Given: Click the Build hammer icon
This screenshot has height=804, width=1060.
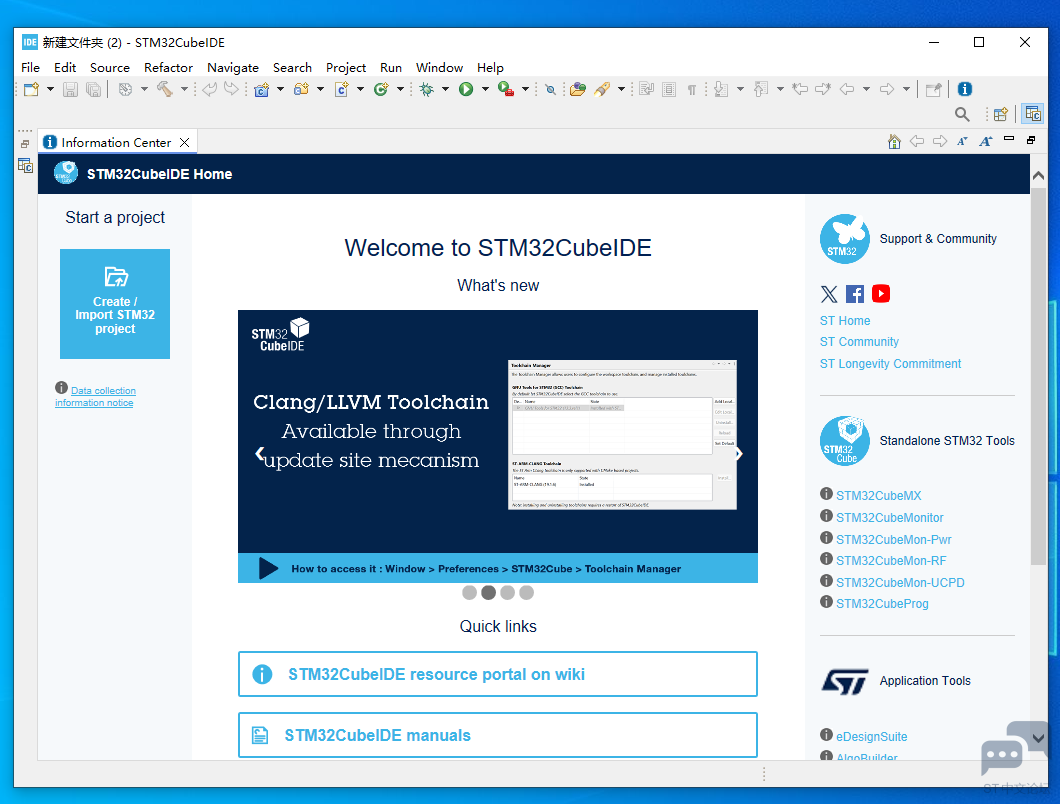Looking at the screenshot, I should (x=164, y=89).
